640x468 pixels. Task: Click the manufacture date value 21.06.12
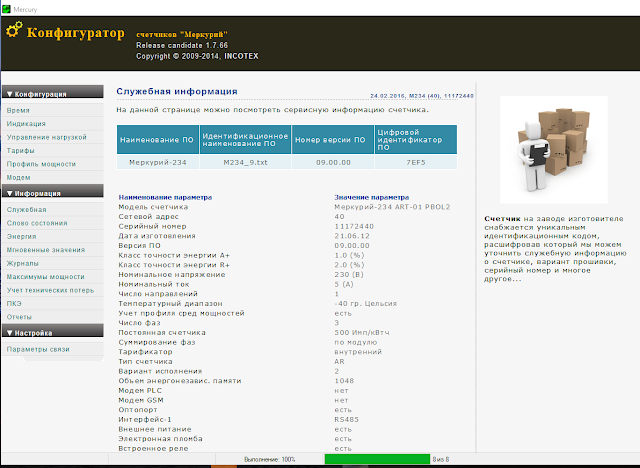(x=352, y=236)
